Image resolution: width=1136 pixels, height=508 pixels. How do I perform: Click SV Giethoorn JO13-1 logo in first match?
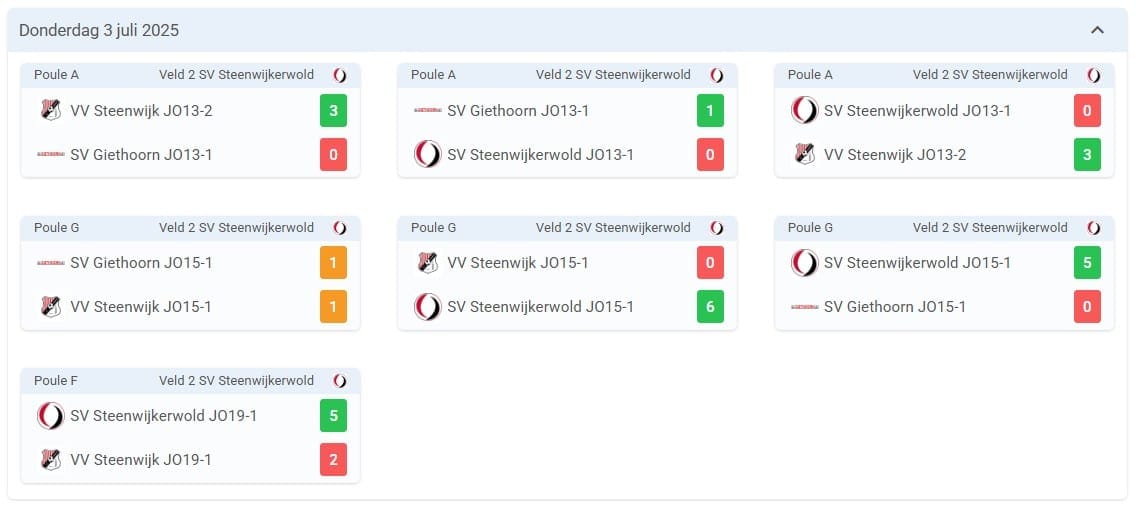click(51, 154)
